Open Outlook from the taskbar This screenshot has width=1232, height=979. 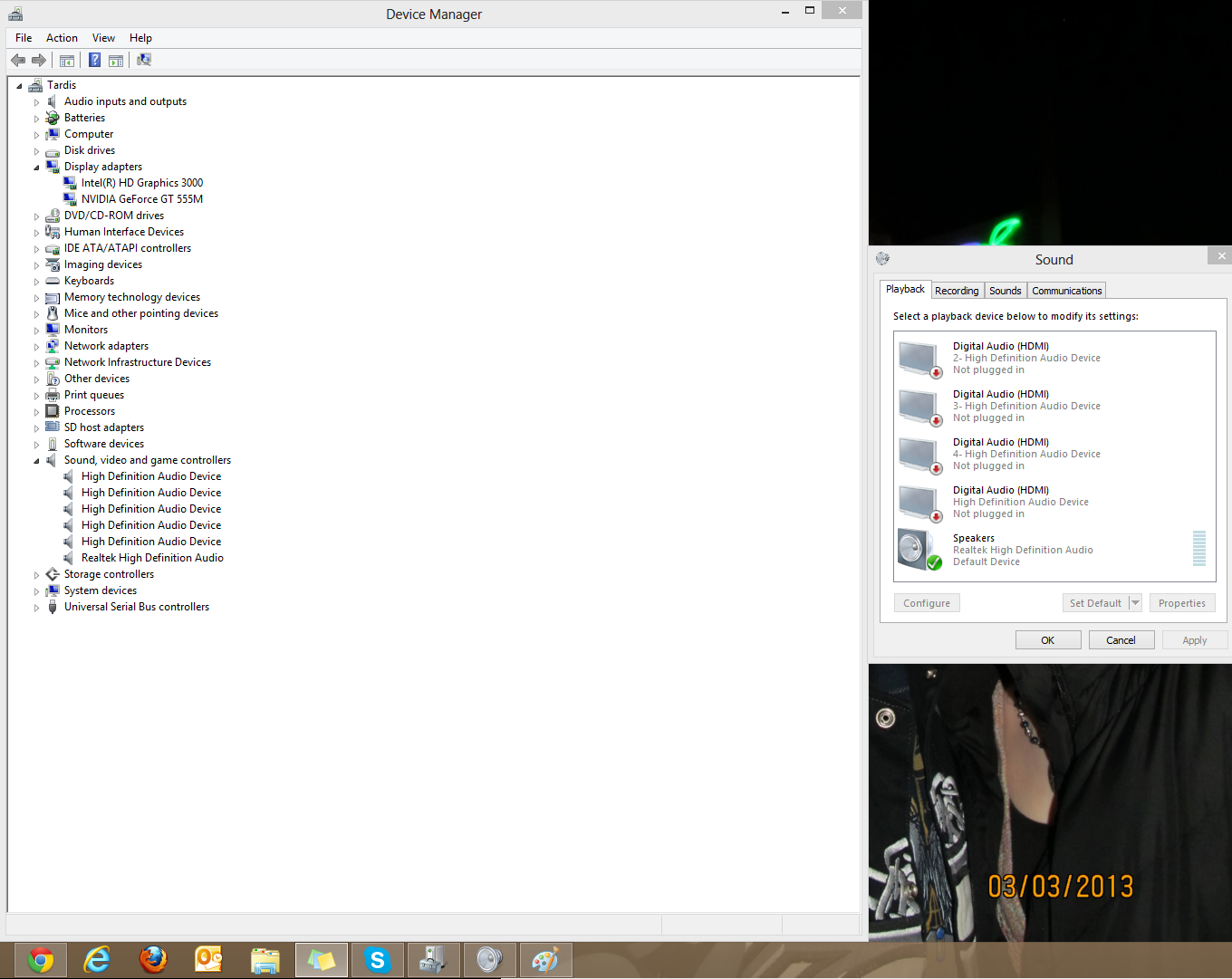pyautogui.click(x=209, y=960)
